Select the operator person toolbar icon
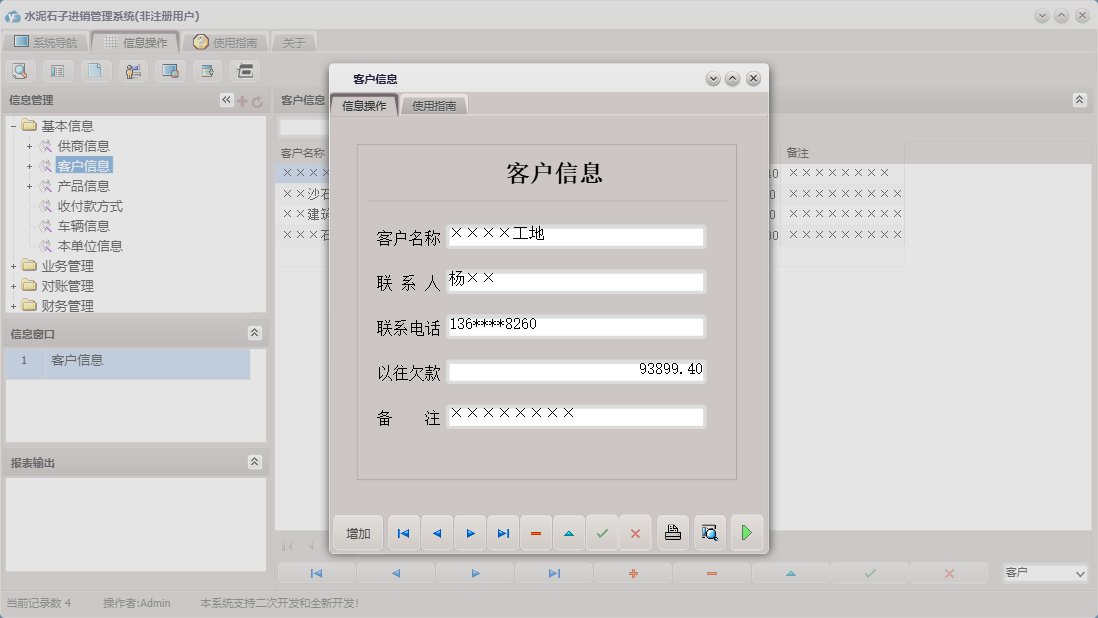 tap(132, 70)
